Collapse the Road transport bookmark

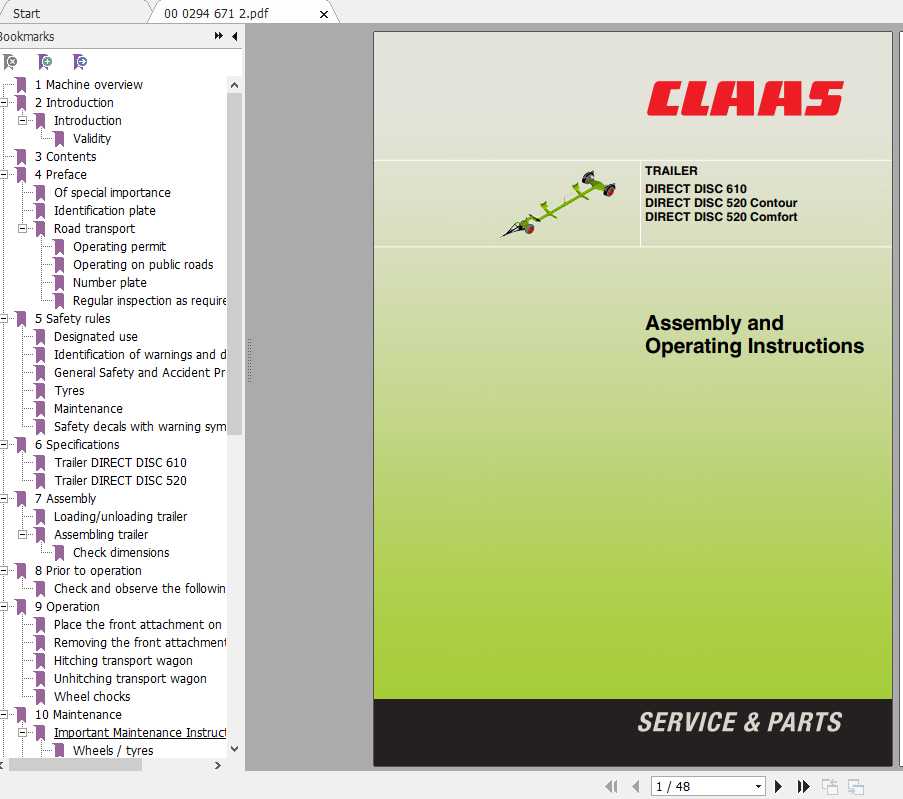pyautogui.click(x=22, y=229)
